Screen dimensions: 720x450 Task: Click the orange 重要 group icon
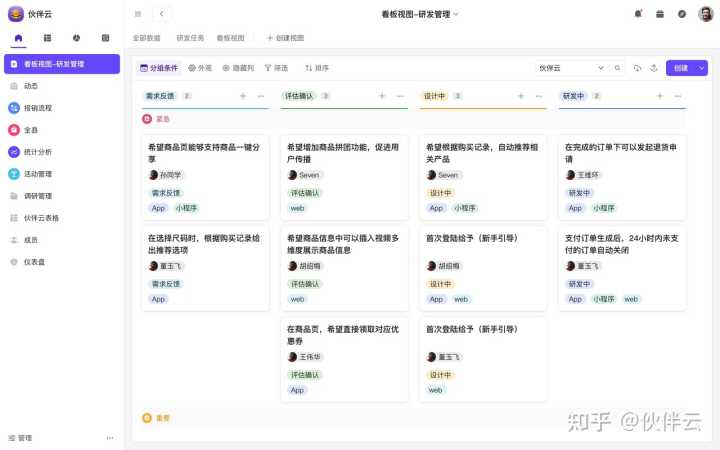[x=147, y=418]
